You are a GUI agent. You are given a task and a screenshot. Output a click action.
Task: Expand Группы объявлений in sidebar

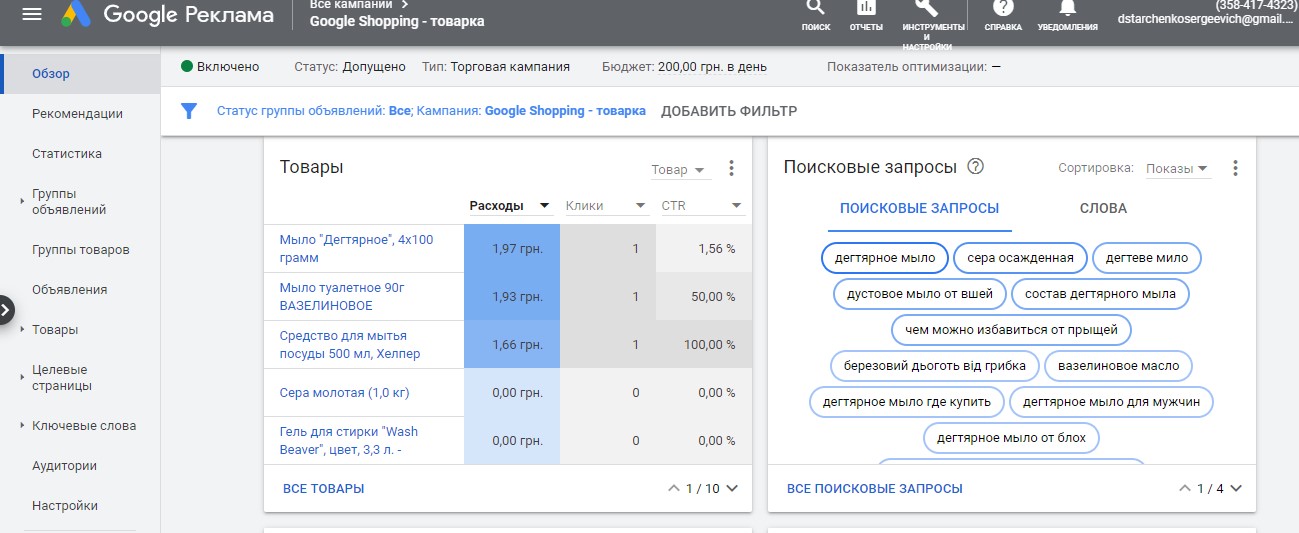[22, 202]
